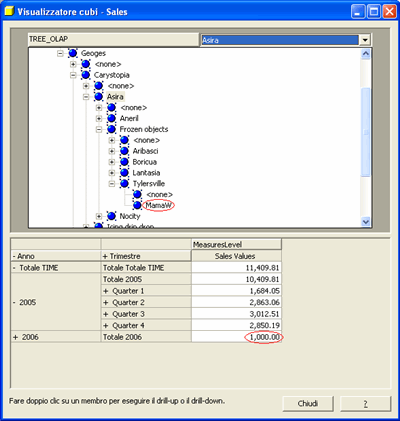
Task: Expand the Aribasci tree node
Action: 112,151
